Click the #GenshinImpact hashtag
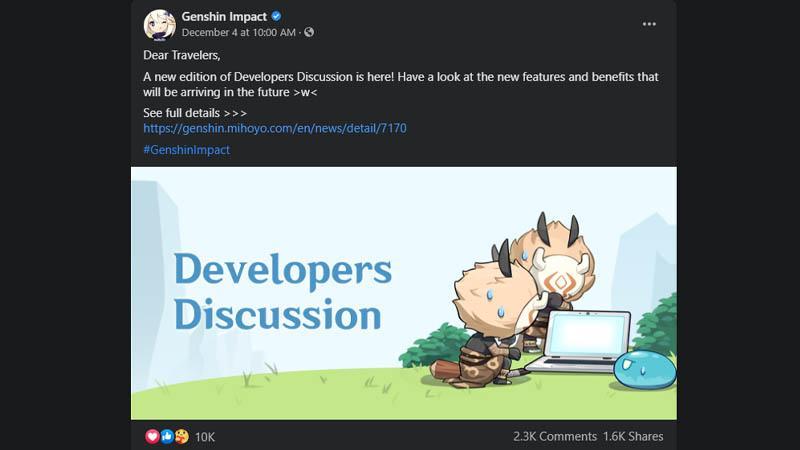The width and height of the screenshot is (800, 450). click(186, 149)
